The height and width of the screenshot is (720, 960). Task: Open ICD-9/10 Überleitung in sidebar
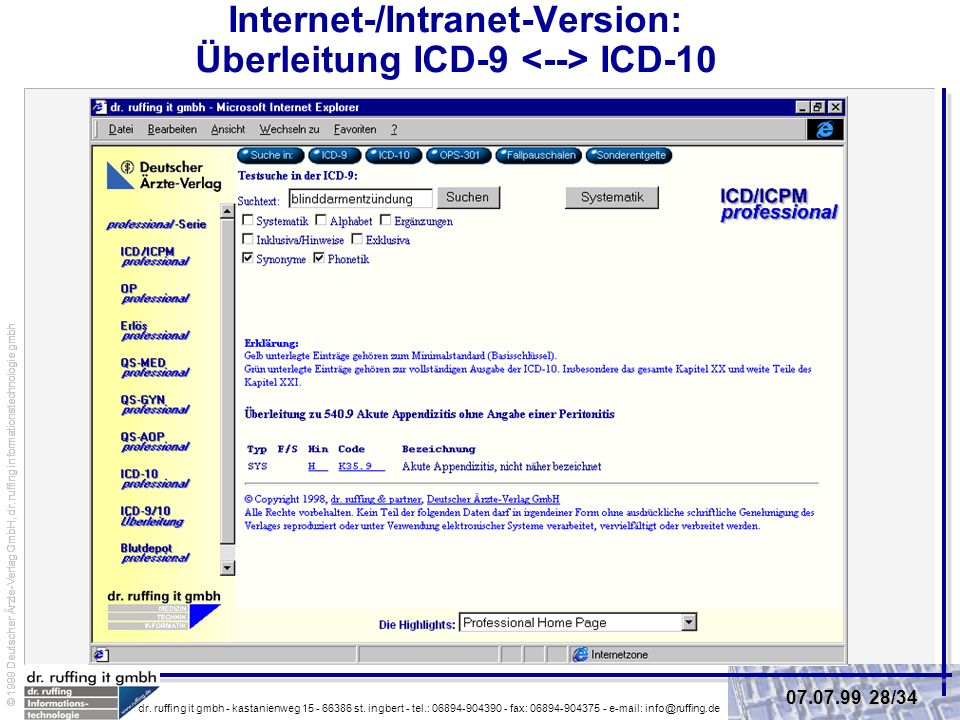(x=152, y=516)
